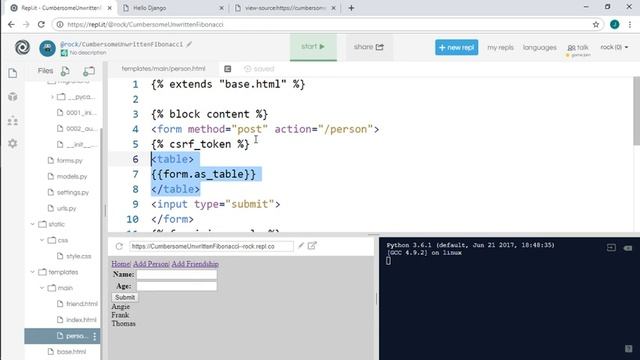Click the share button
Image resolution: width=640 pixels, height=360 pixels.
[369, 47]
